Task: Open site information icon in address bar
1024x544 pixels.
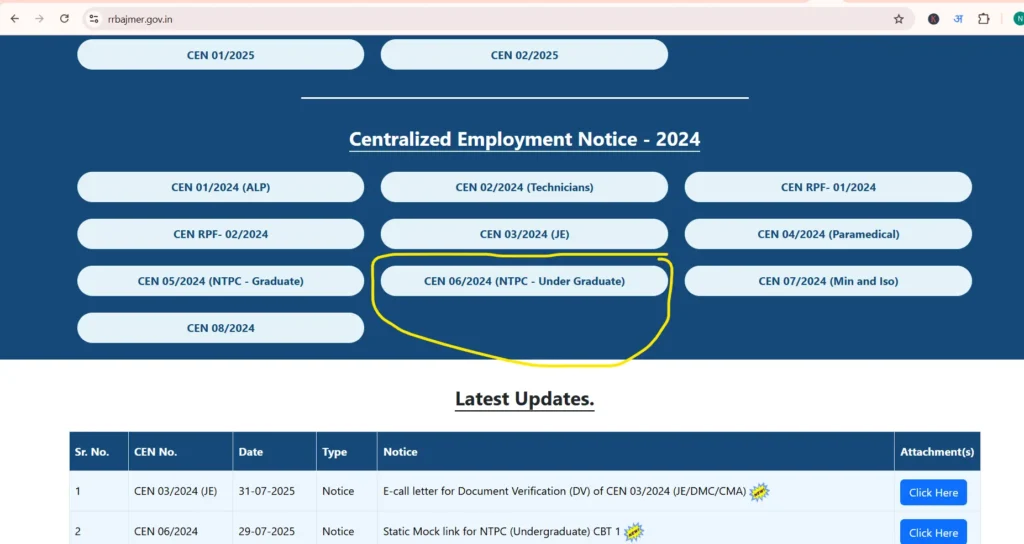Action: click(x=93, y=19)
